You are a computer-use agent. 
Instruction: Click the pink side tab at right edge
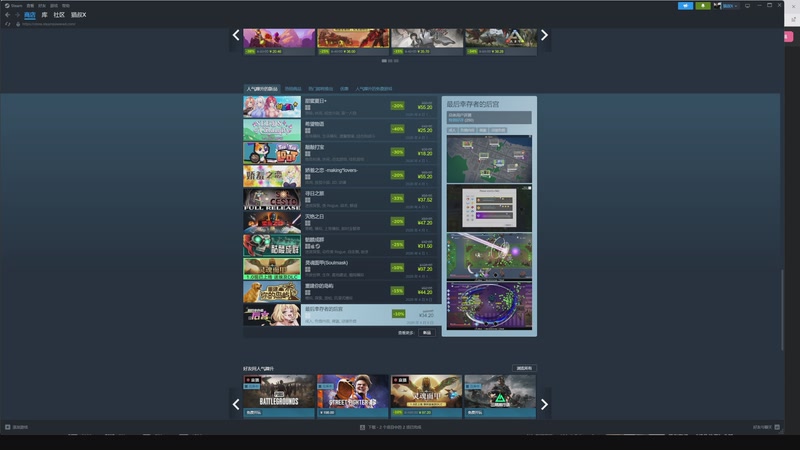tap(788, 36)
